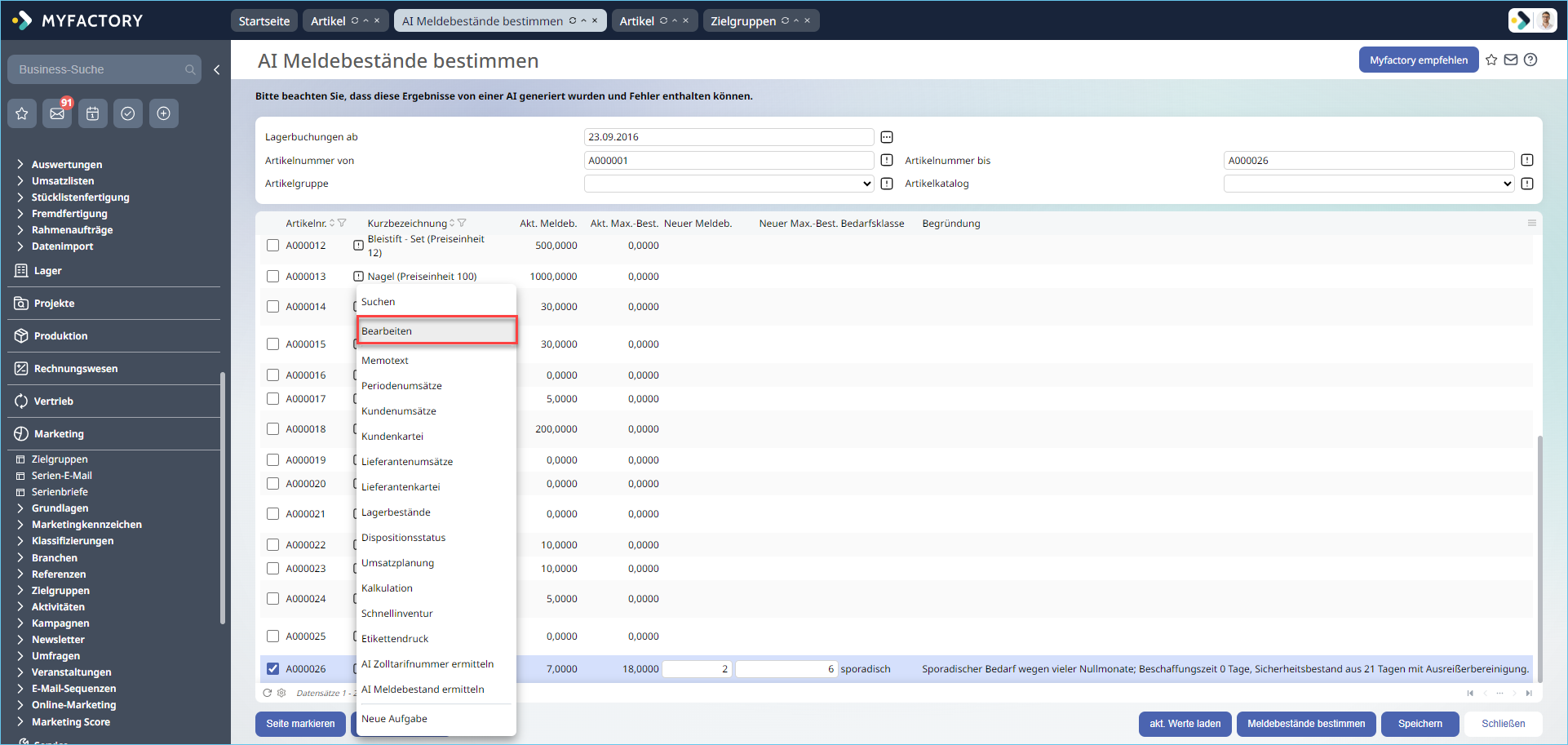Click the envelope icon next to Myfactory empfehlen
This screenshot has width=1568, height=745.
(x=1511, y=60)
